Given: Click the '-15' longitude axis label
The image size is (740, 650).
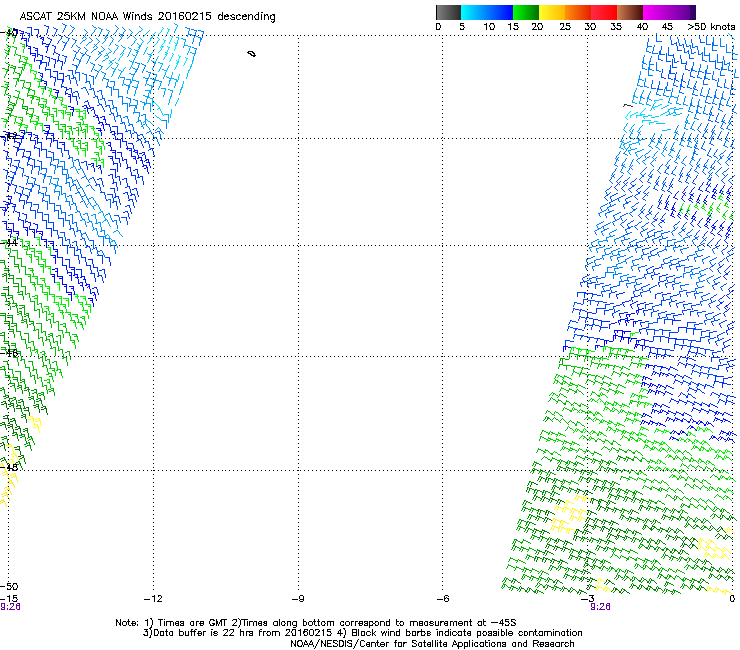Looking at the screenshot, I should tap(9, 599).
